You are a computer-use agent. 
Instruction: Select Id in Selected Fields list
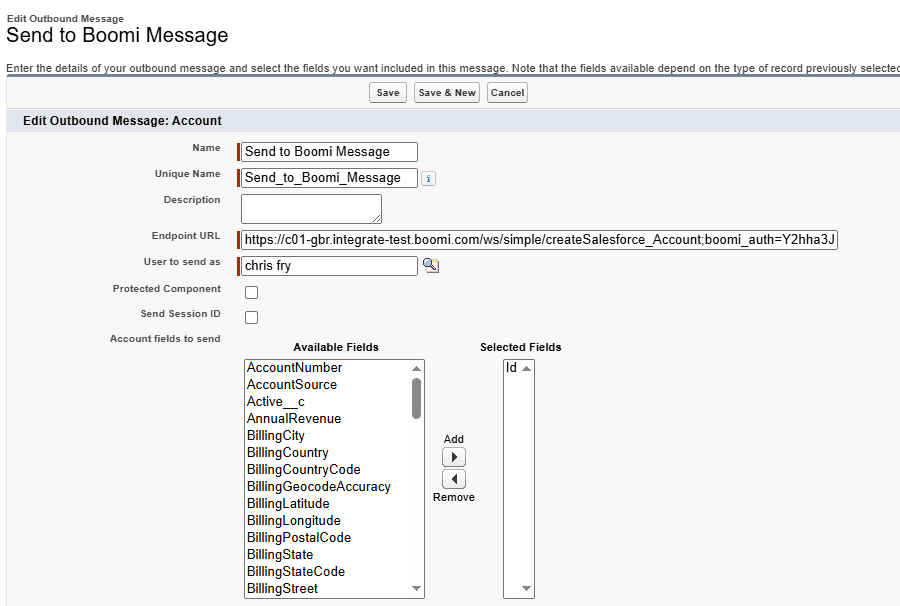tap(511, 368)
